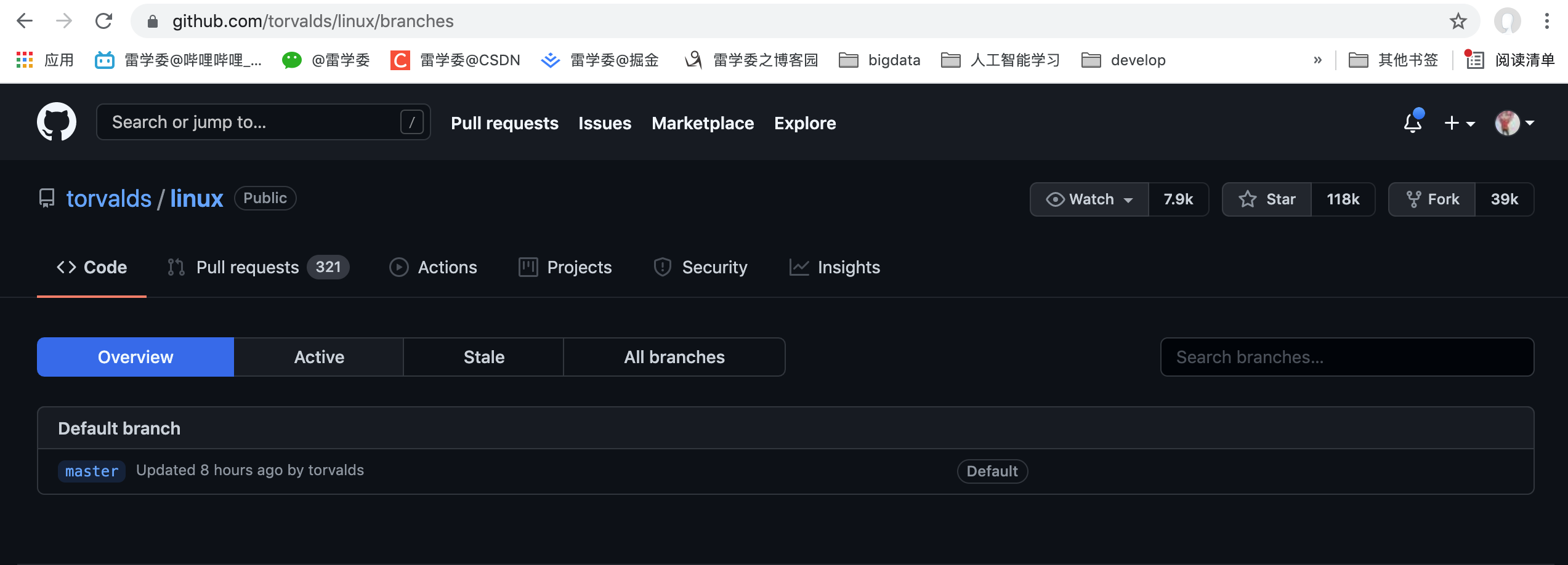Expand the 其他书签 bookmarks folder
The width and height of the screenshot is (1568, 565).
tap(1394, 60)
